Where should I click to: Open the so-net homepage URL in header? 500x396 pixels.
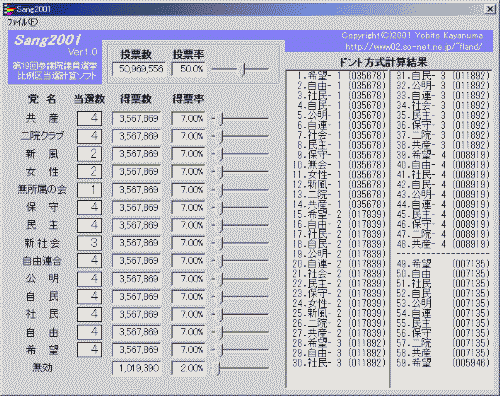pyautogui.click(x=413, y=47)
